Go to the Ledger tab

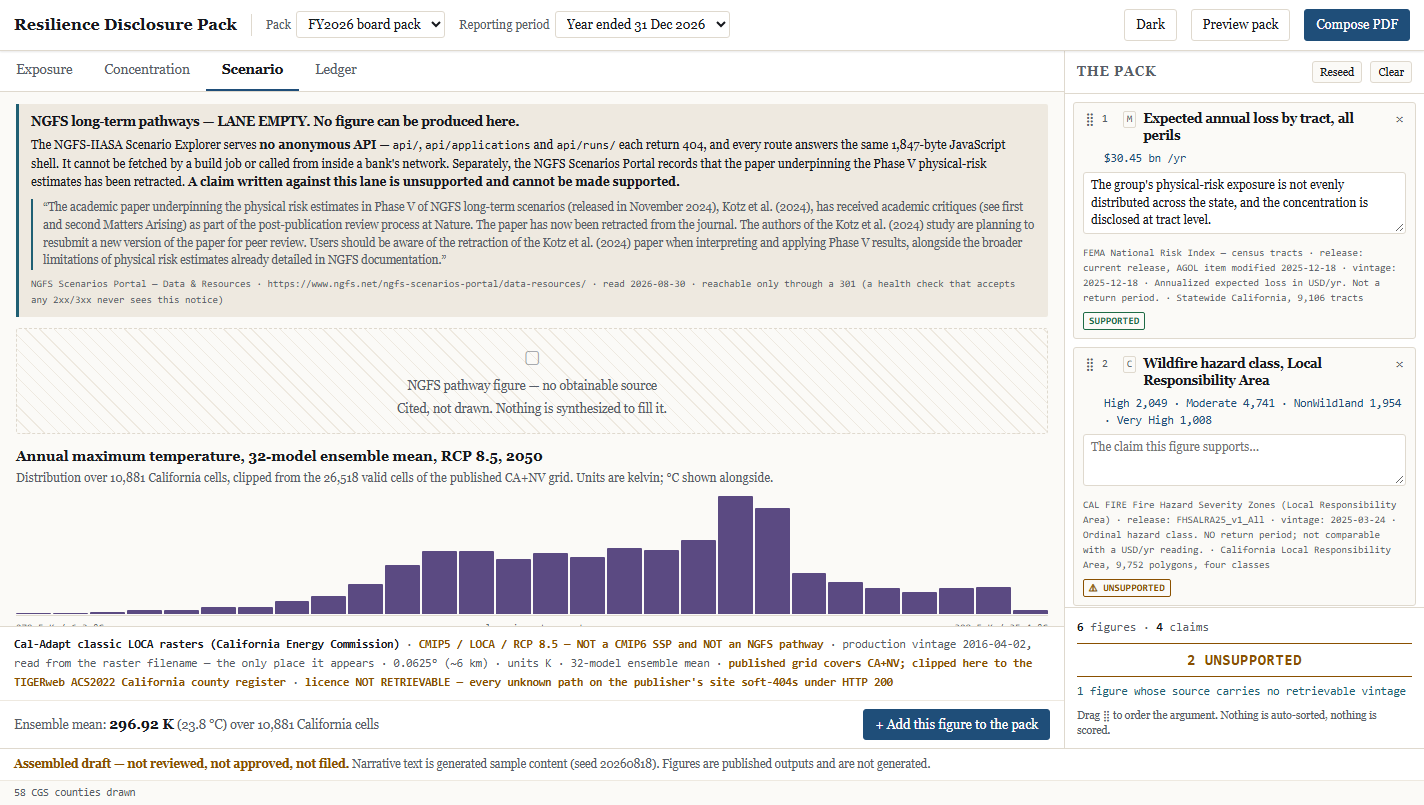tap(336, 70)
